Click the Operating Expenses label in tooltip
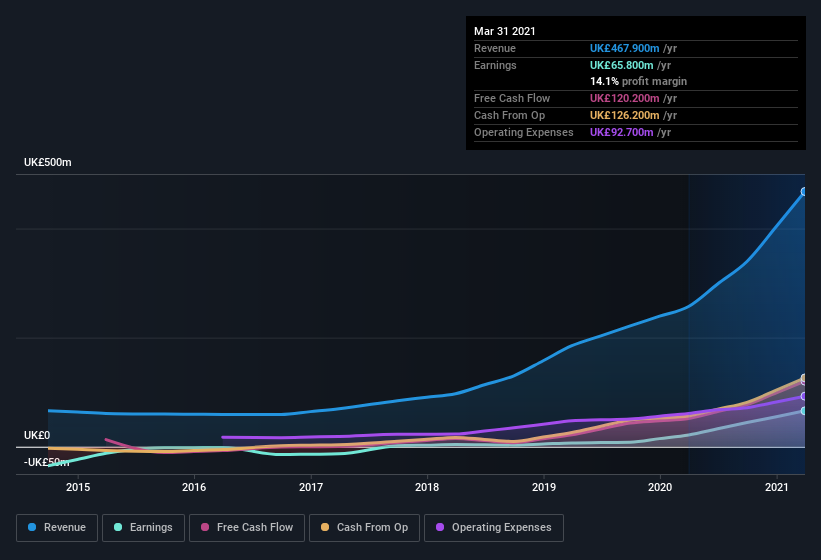 click(x=524, y=132)
